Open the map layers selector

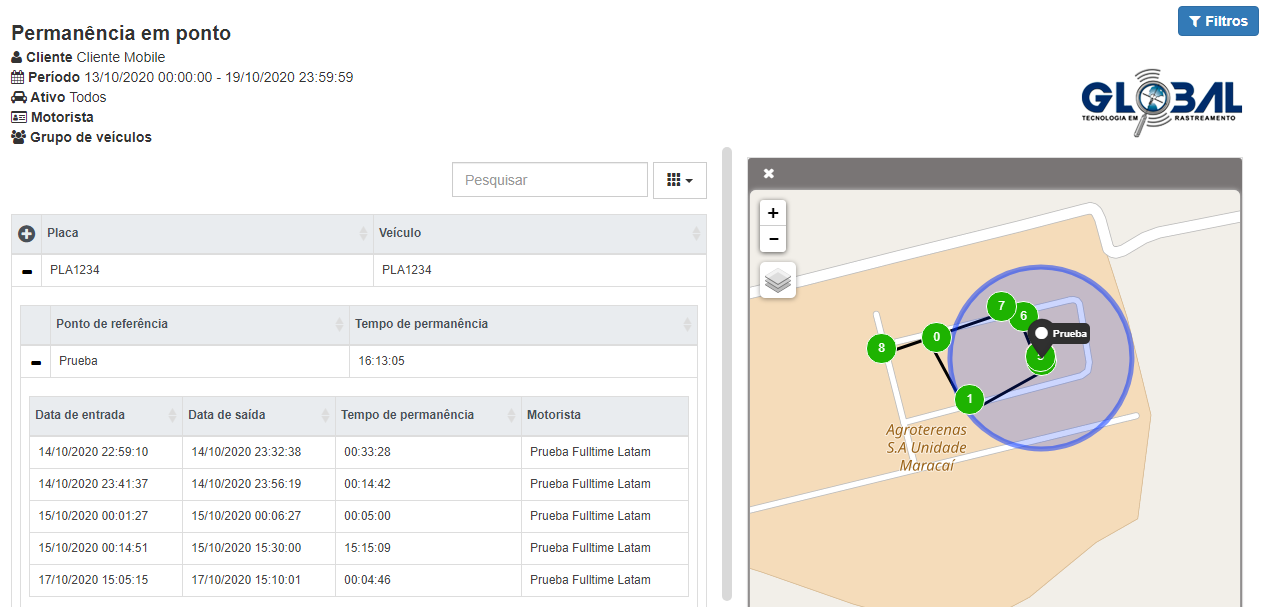(x=778, y=280)
